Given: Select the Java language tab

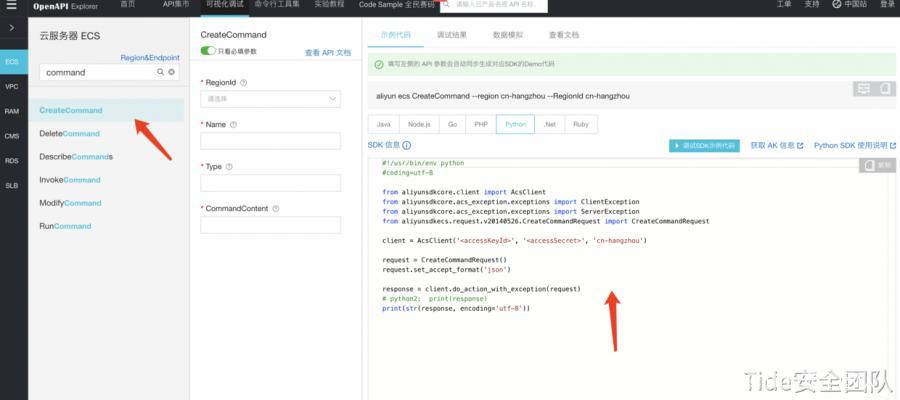Looking at the screenshot, I should tap(383, 124).
